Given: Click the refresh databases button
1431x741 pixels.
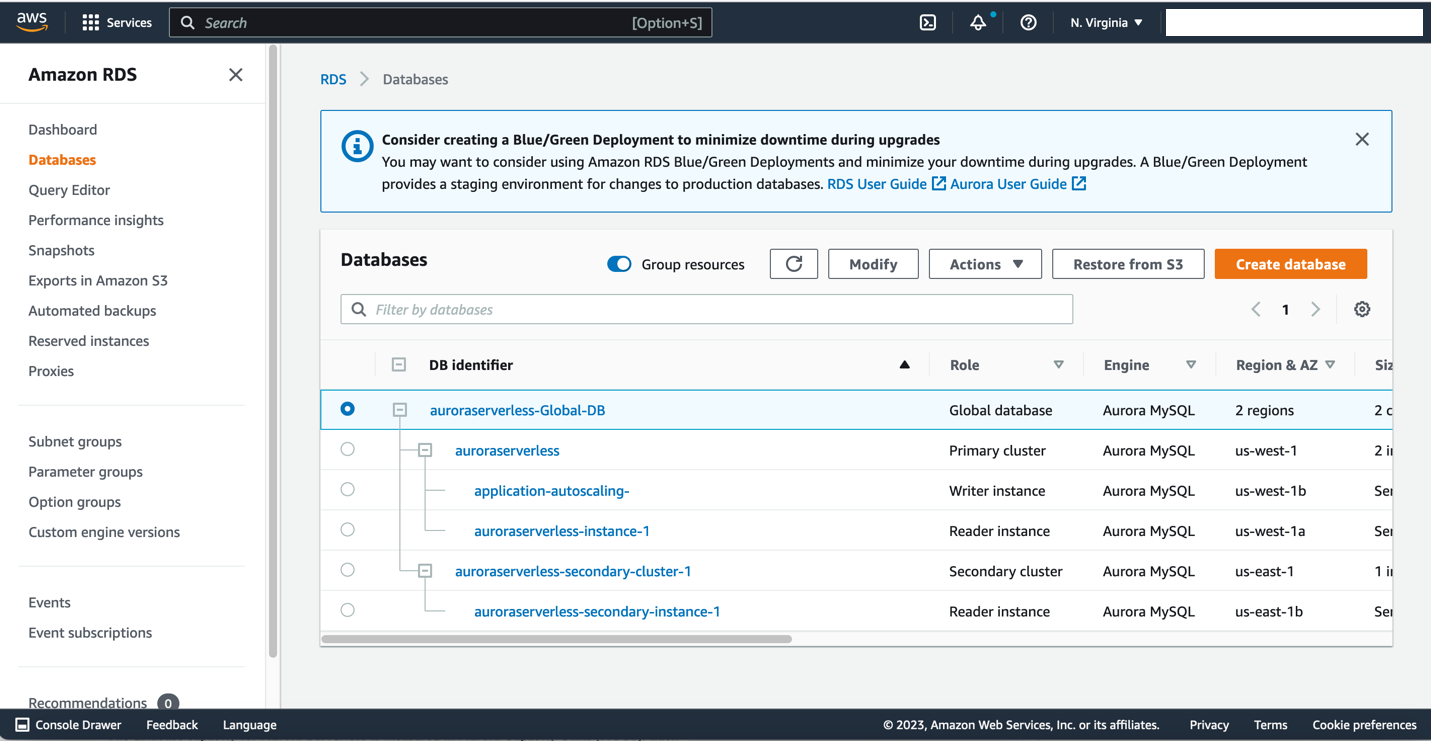Looking at the screenshot, I should click(x=794, y=264).
